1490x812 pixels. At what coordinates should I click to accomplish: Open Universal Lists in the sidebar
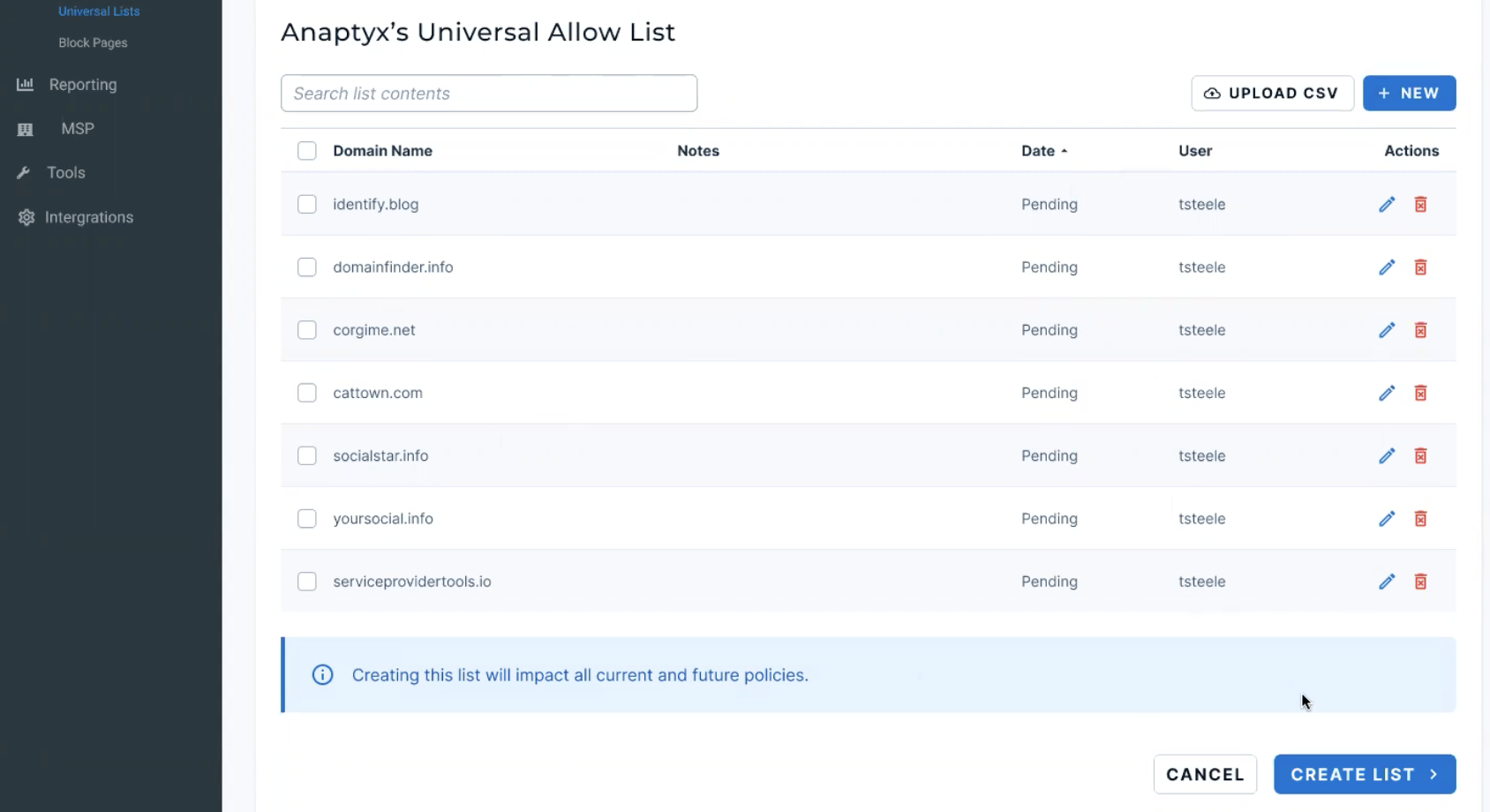pyautogui.click(x=98, y=11)
